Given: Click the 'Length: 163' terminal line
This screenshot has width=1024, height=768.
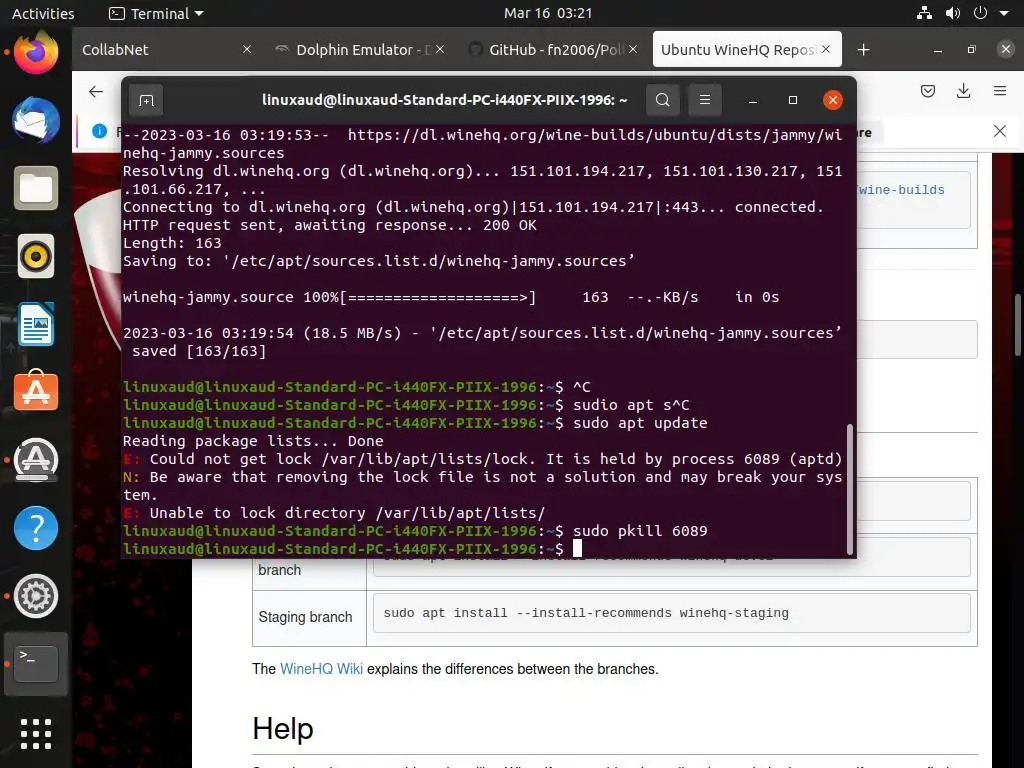Looking at the screenshot, I should tap(172, 243).
